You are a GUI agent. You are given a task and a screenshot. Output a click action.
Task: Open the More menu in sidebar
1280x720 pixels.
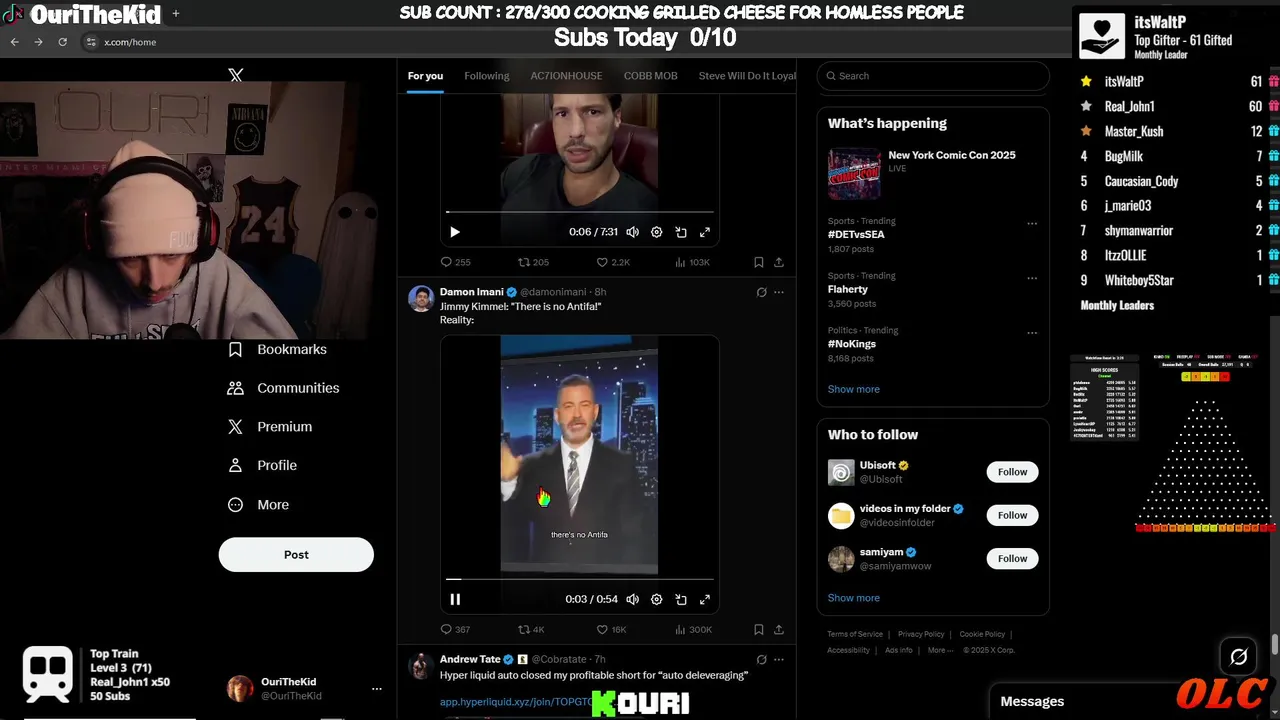258,505
